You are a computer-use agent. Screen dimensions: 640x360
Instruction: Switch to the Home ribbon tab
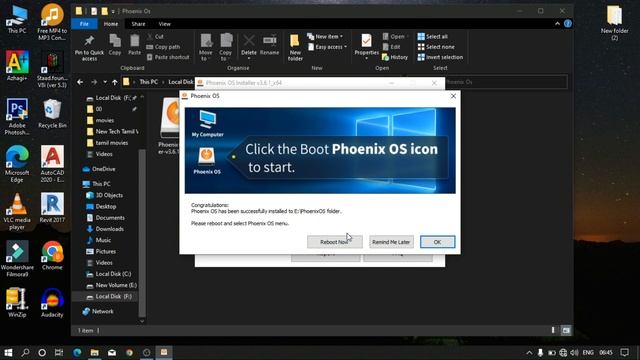(x=111, y=24)
